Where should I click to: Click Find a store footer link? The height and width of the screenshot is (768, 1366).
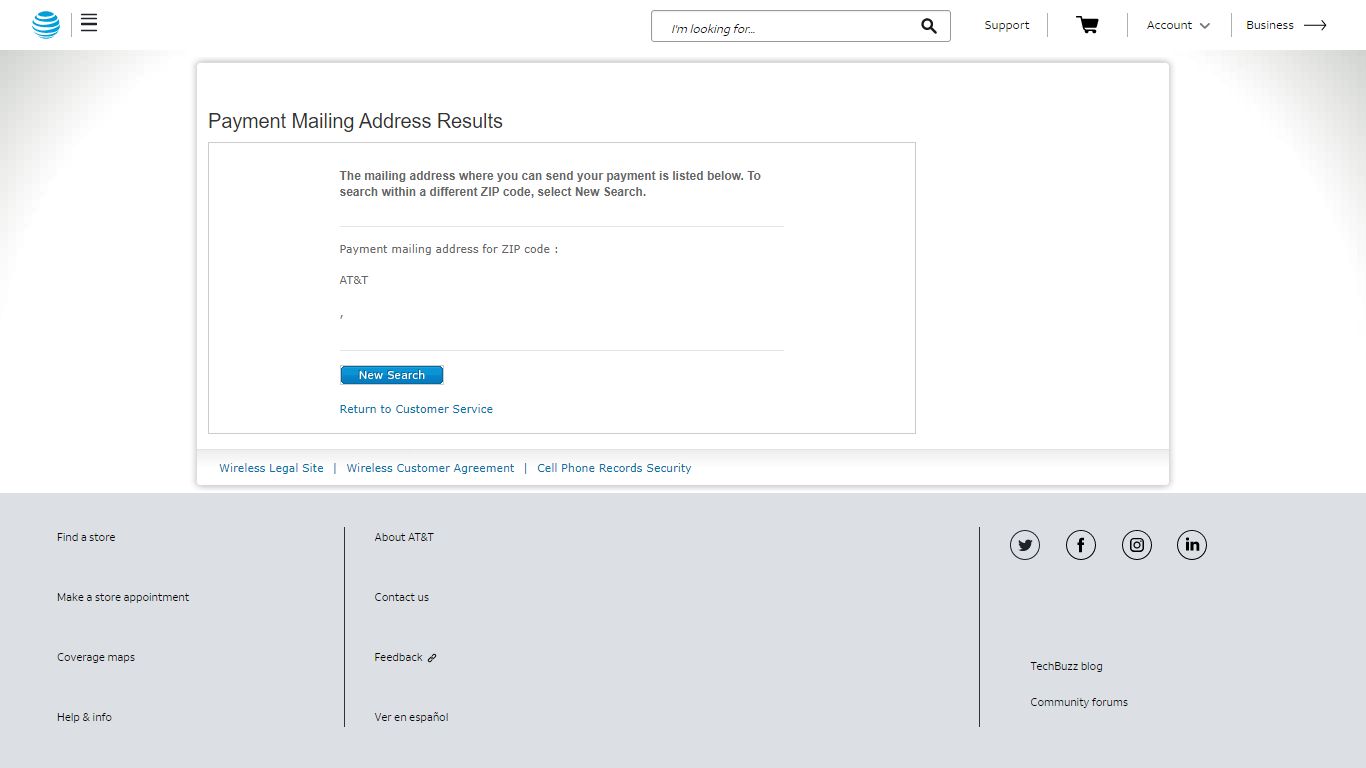point(86,537)
